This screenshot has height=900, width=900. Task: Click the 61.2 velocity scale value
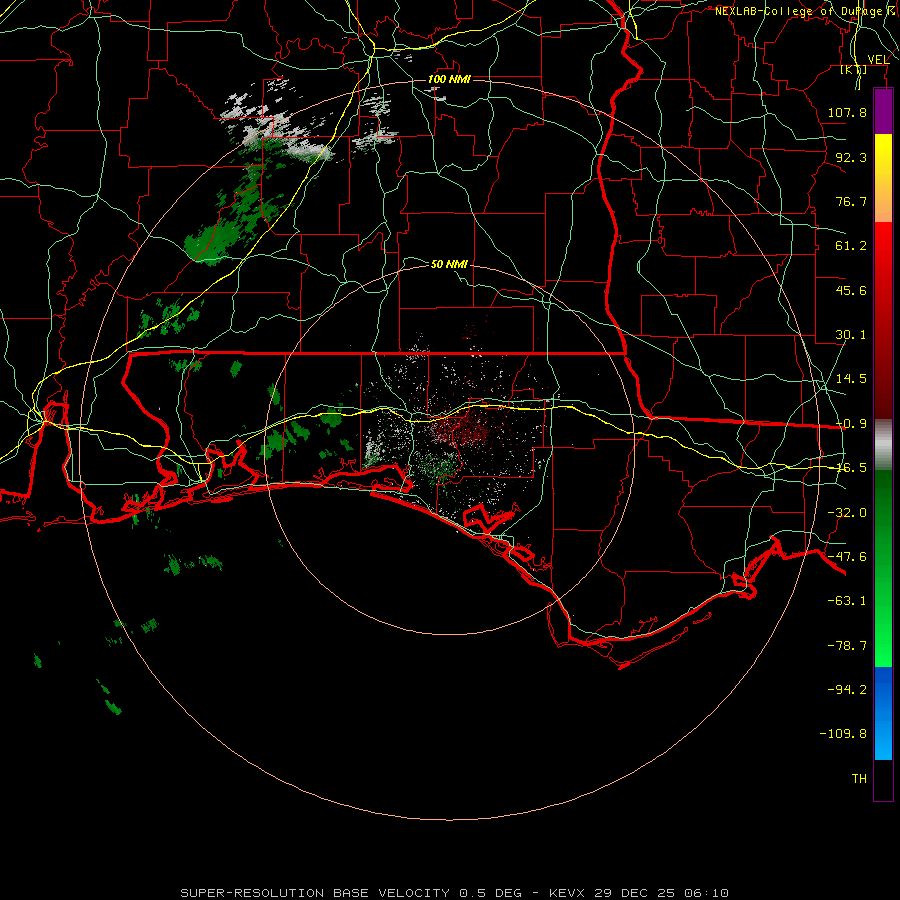click(851, 246)
